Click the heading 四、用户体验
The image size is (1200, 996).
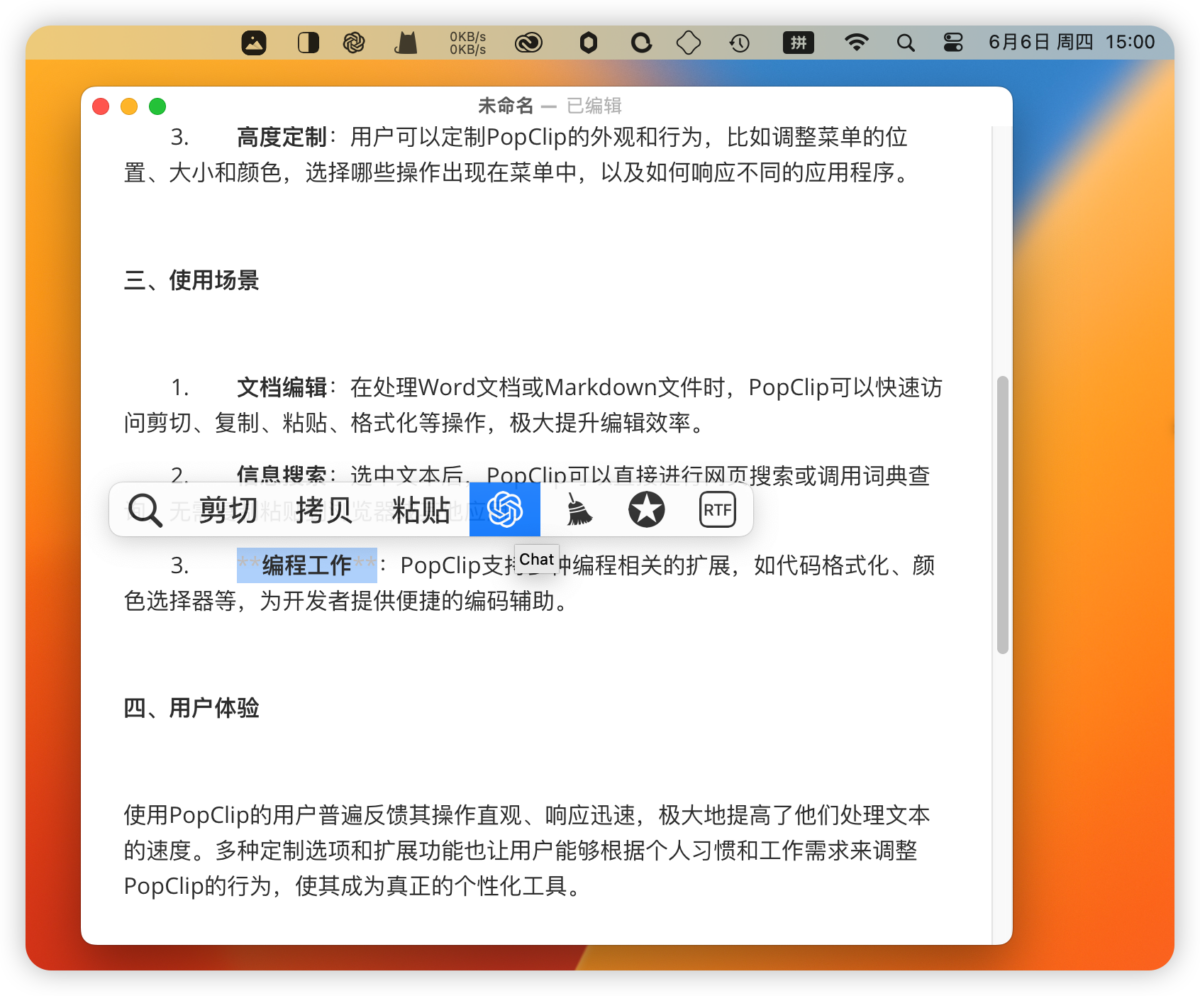192,708
